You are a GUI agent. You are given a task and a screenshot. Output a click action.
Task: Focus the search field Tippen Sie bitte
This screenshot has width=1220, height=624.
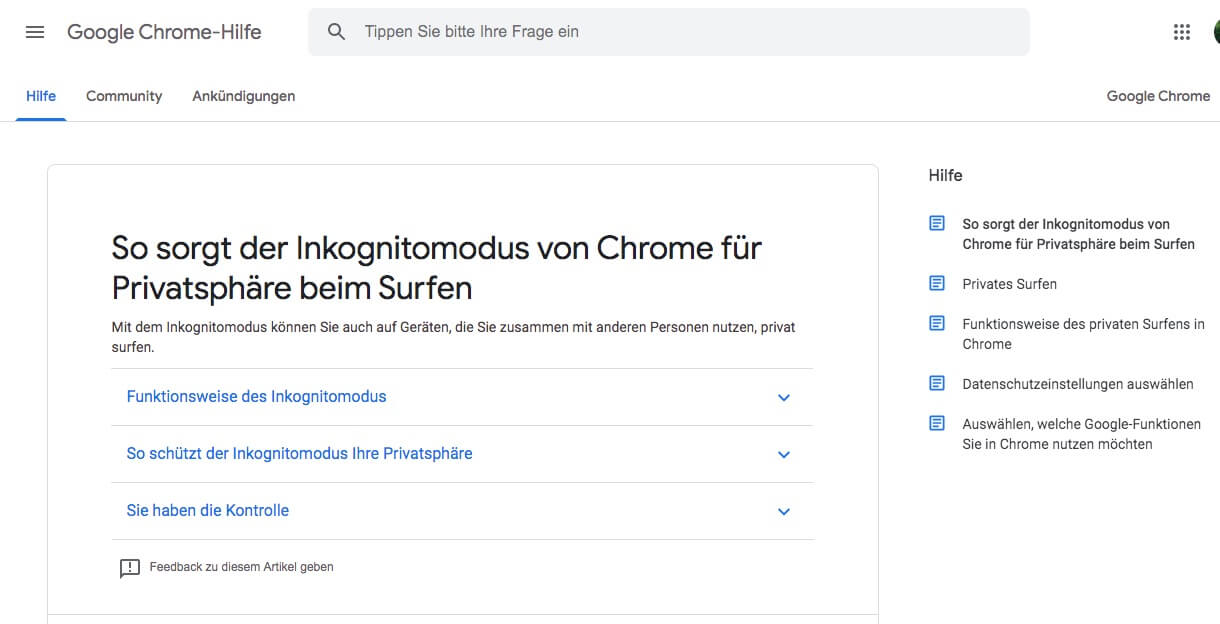click(668, 32)
